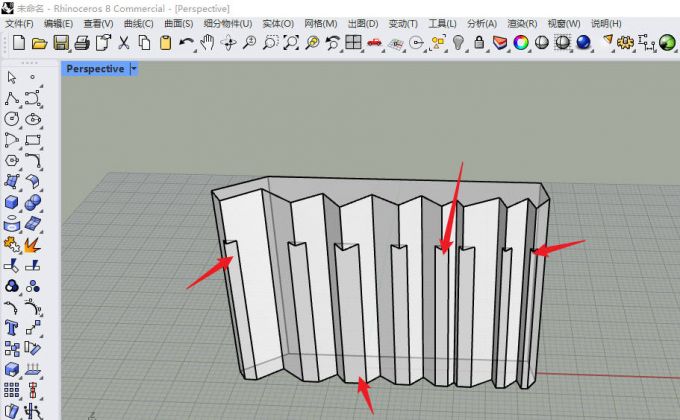Click the Copy to clipboard icon
Screen dimensions: 680x420
144,43
